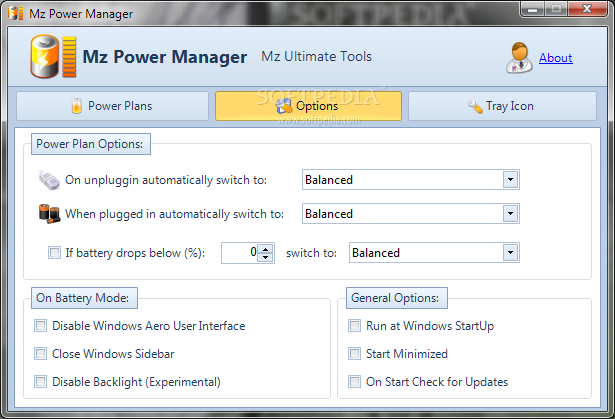
Task: Click the batteries plugged-in icon
Action: (x=49, y=214)
